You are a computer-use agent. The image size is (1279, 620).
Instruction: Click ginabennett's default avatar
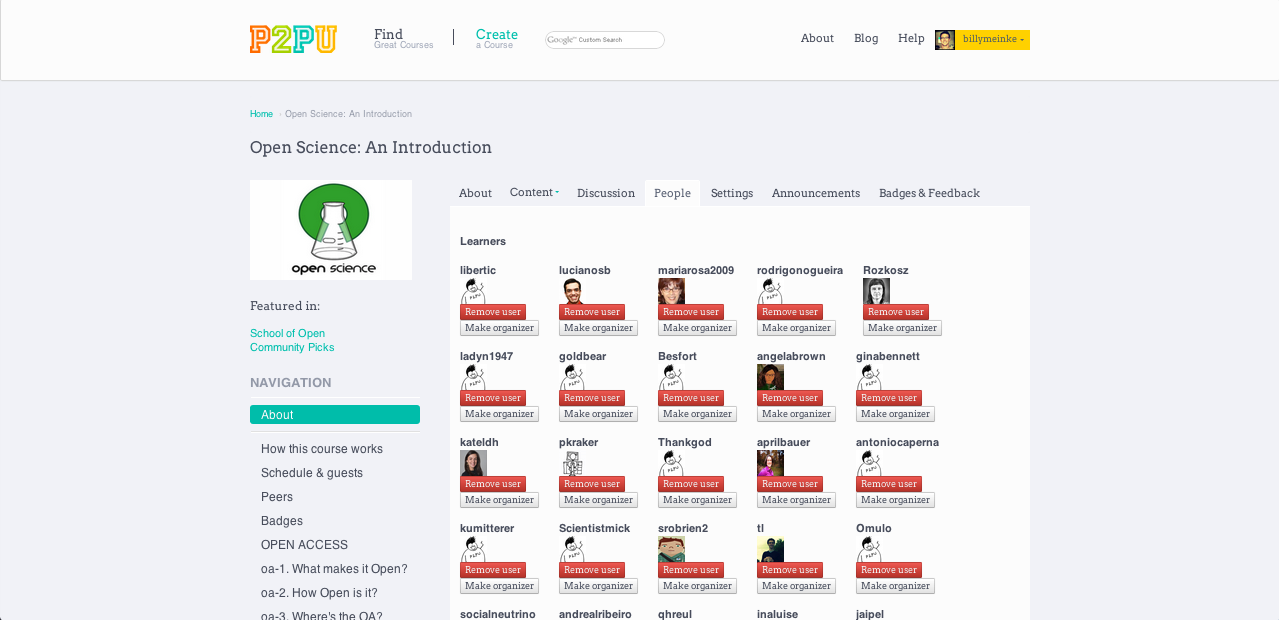[x=869, y=377]
